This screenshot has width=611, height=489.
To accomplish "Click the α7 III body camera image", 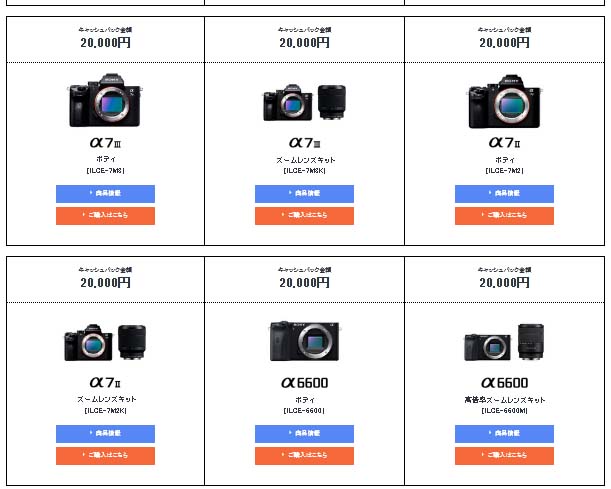I will tap(105, 101).
